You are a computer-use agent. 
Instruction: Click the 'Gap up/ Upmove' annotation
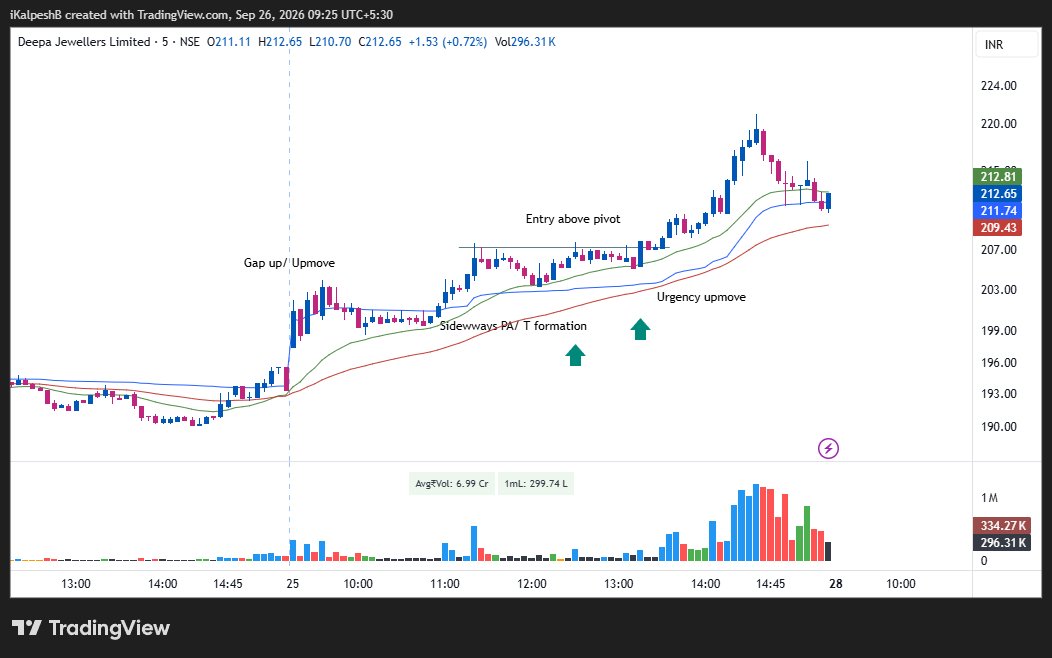click(x=289, y=263)
